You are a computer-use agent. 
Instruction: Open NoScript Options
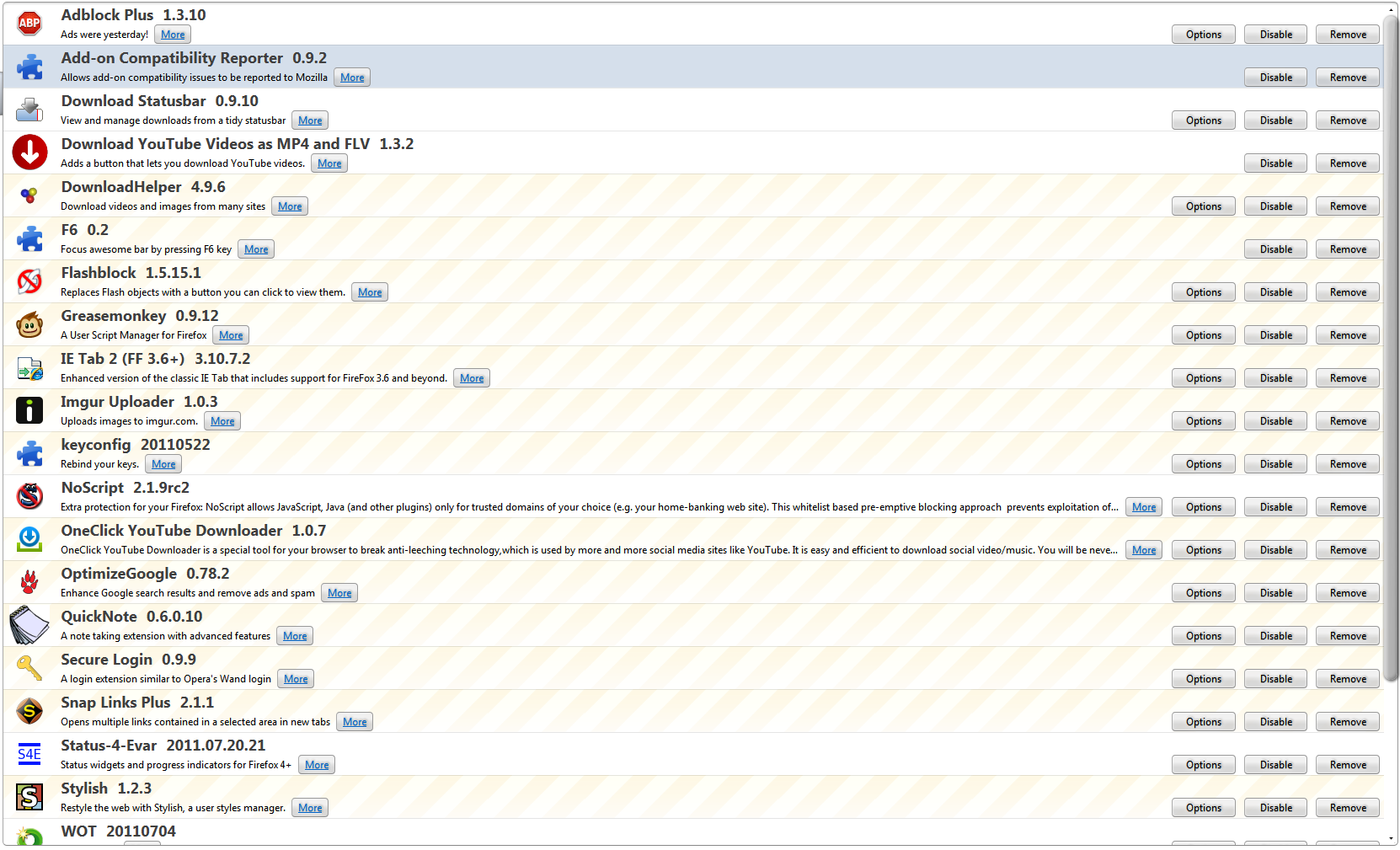coord(1203,507)
